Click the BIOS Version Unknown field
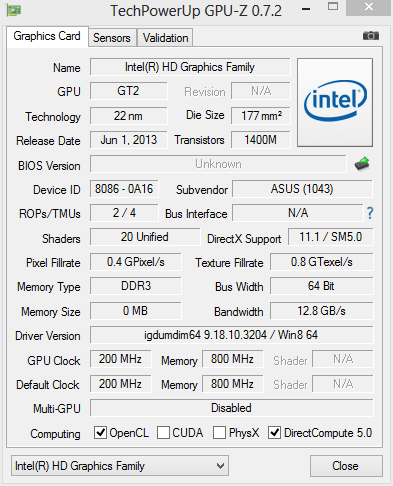393x486 pixels. [x=218, y=164]
